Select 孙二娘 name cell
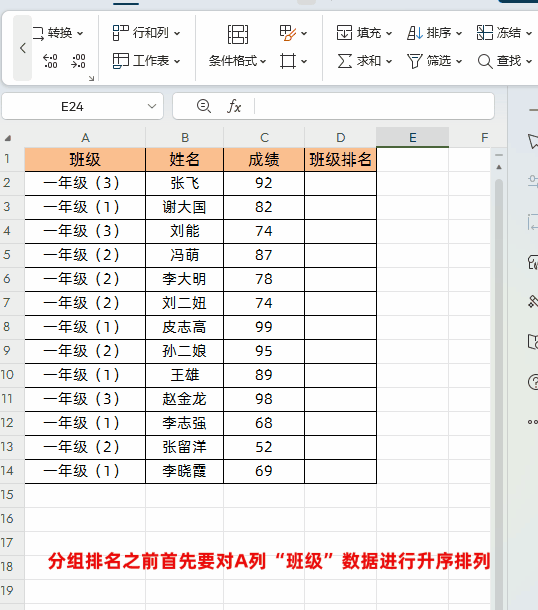The image size is (538, 610). 185,351
